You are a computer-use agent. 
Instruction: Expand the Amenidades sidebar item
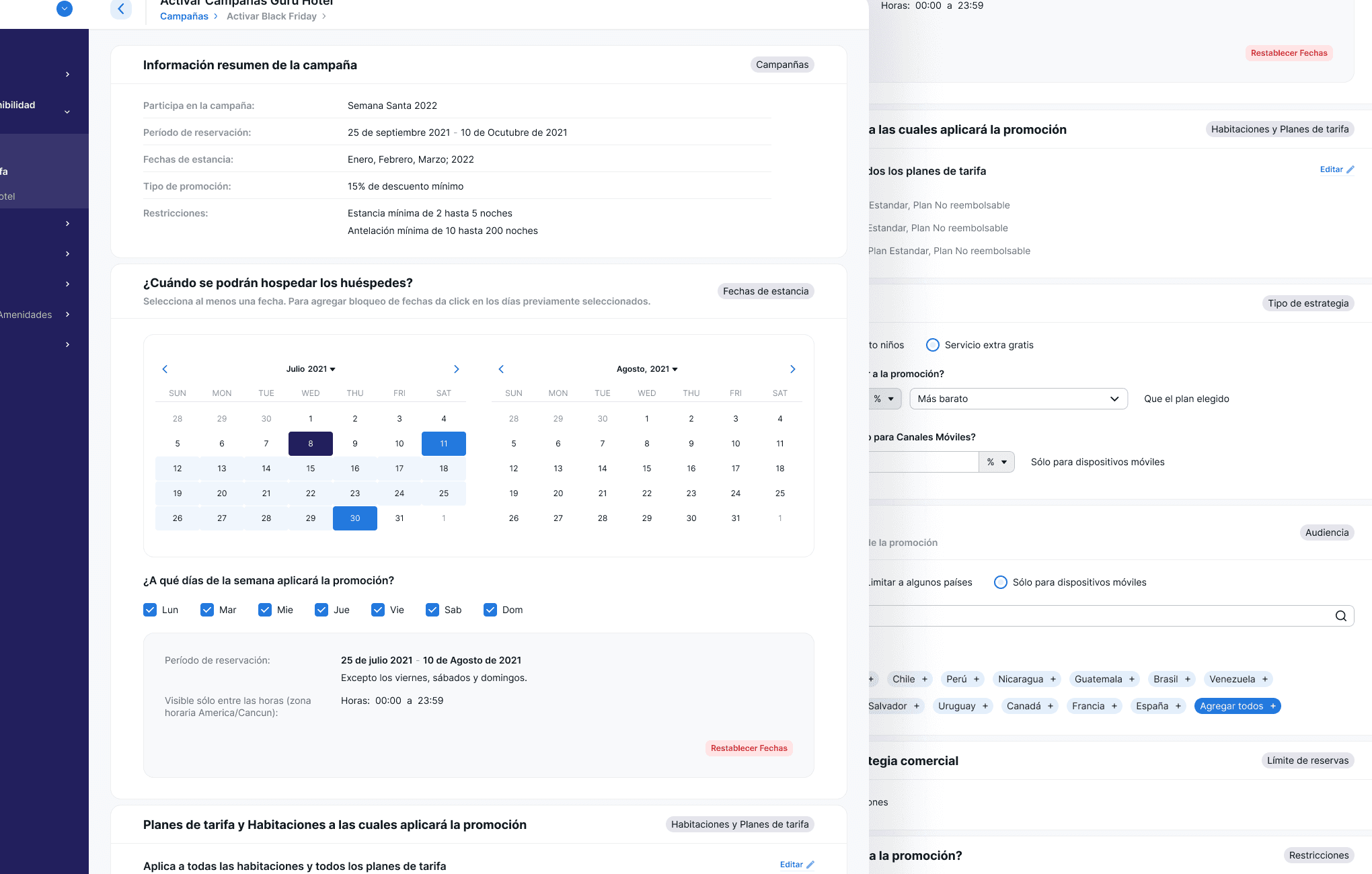coord(67,315)
